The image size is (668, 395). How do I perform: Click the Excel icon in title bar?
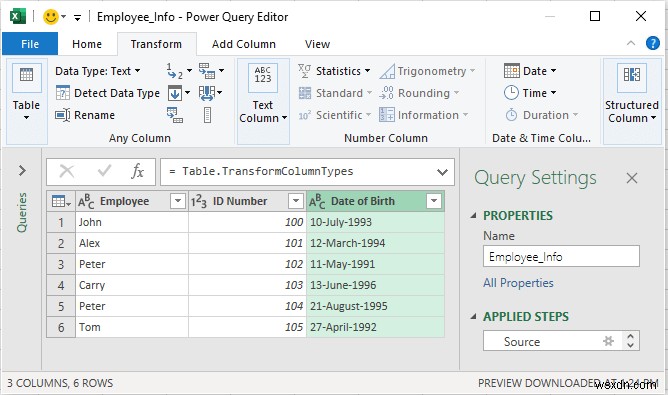coord(18,17)
